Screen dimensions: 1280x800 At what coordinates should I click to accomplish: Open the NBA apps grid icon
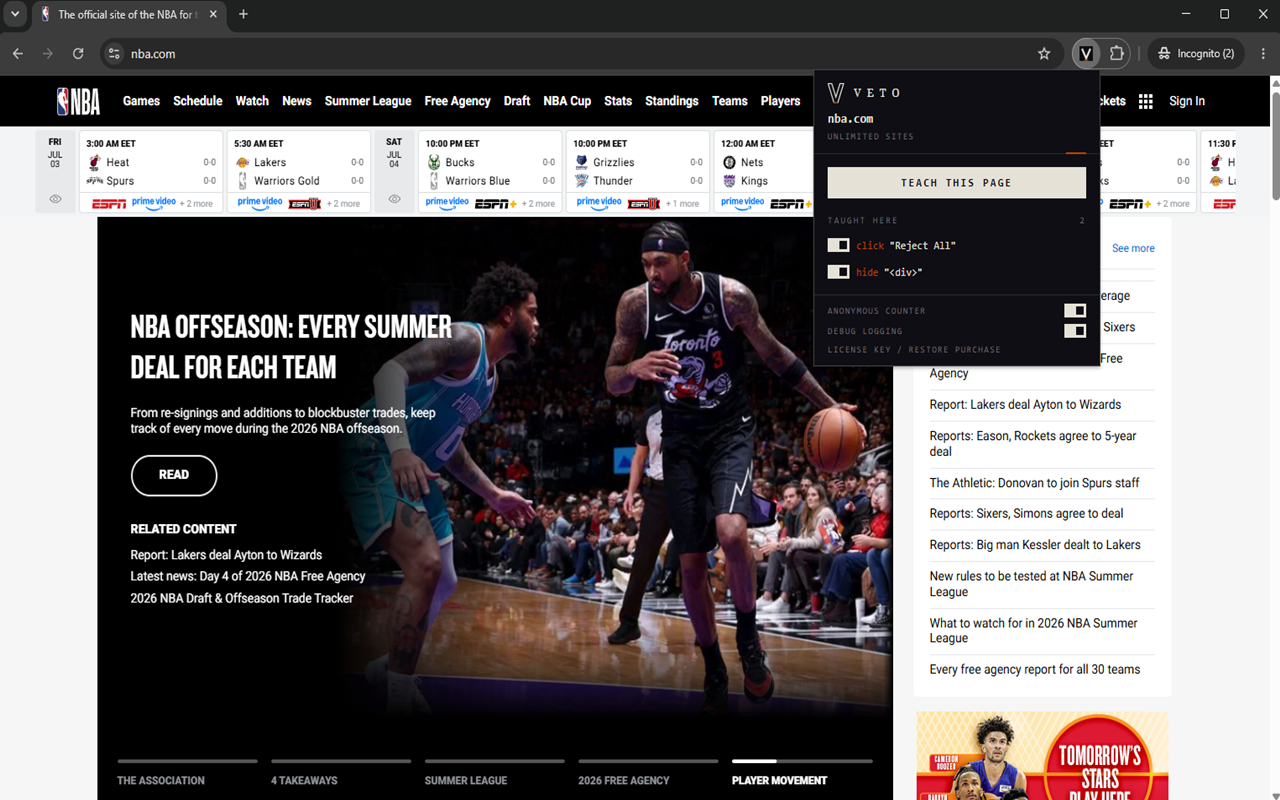tap(1146, 101)
